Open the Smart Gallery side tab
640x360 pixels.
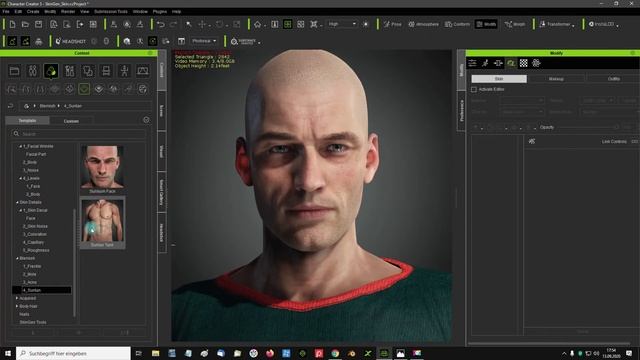(x=162, y=192)
